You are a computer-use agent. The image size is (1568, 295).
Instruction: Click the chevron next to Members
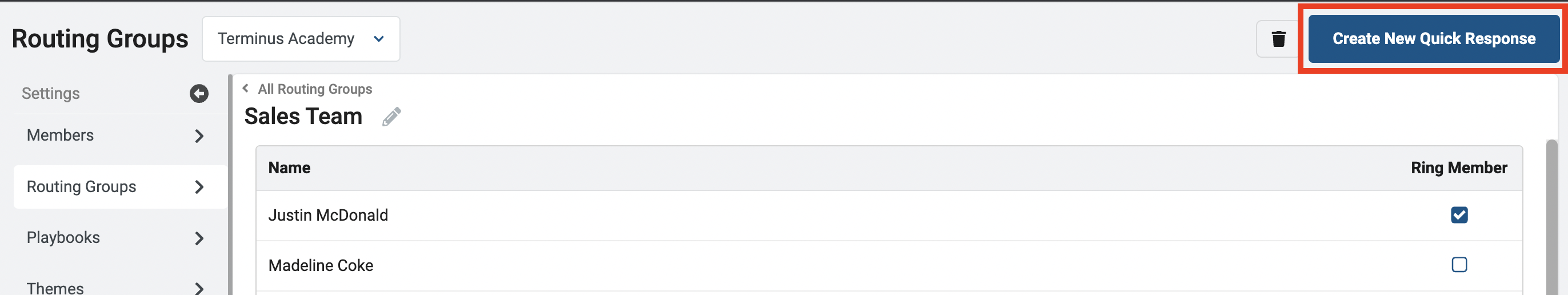(x=199, y=136)
